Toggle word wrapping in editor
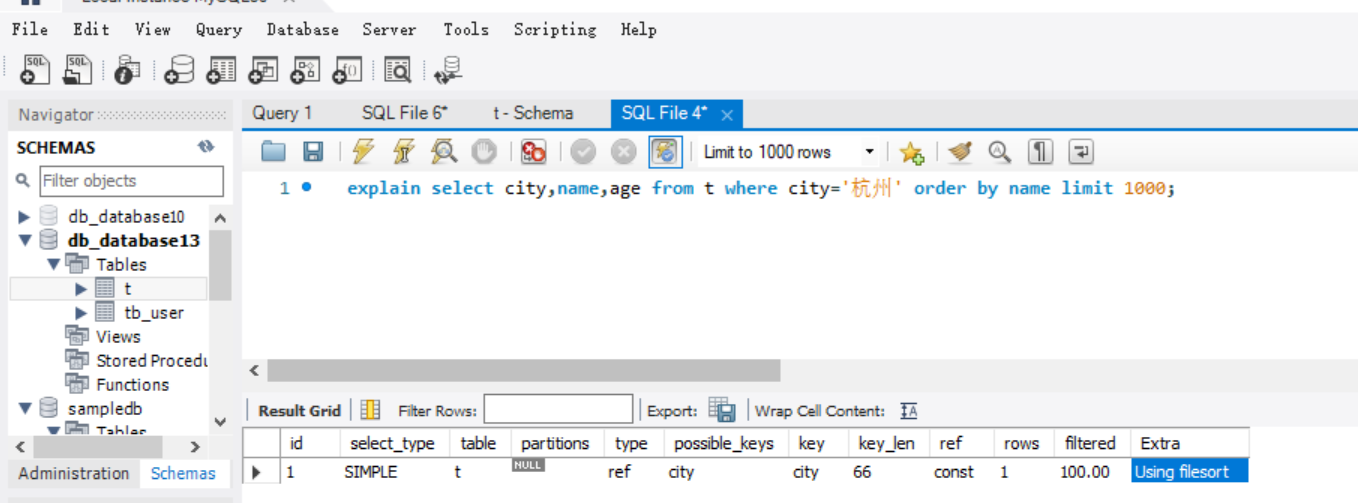The image size is (1358, 503). click(1082, 152)
